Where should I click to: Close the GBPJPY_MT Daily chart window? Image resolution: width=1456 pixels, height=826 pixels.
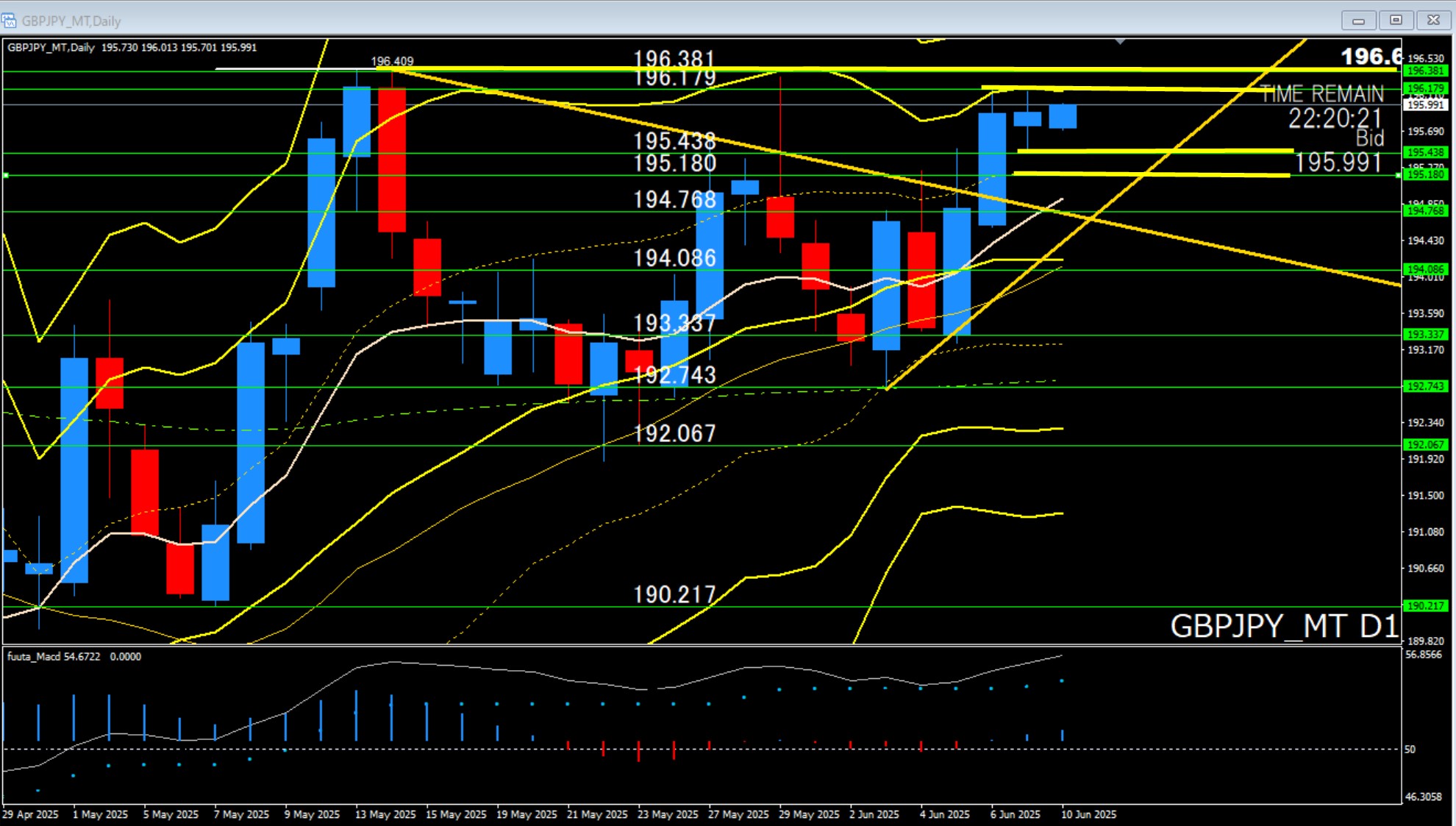(1433, 21)
